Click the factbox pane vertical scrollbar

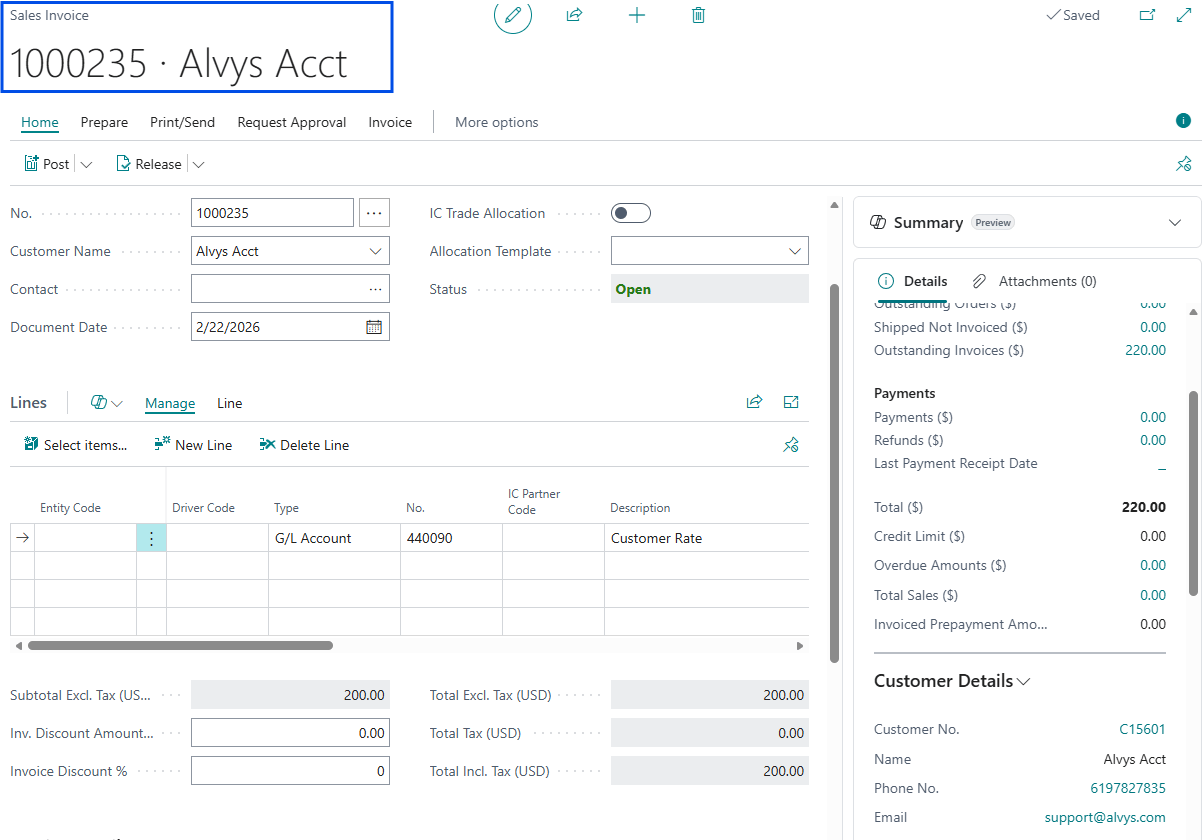coord(1193,492)
